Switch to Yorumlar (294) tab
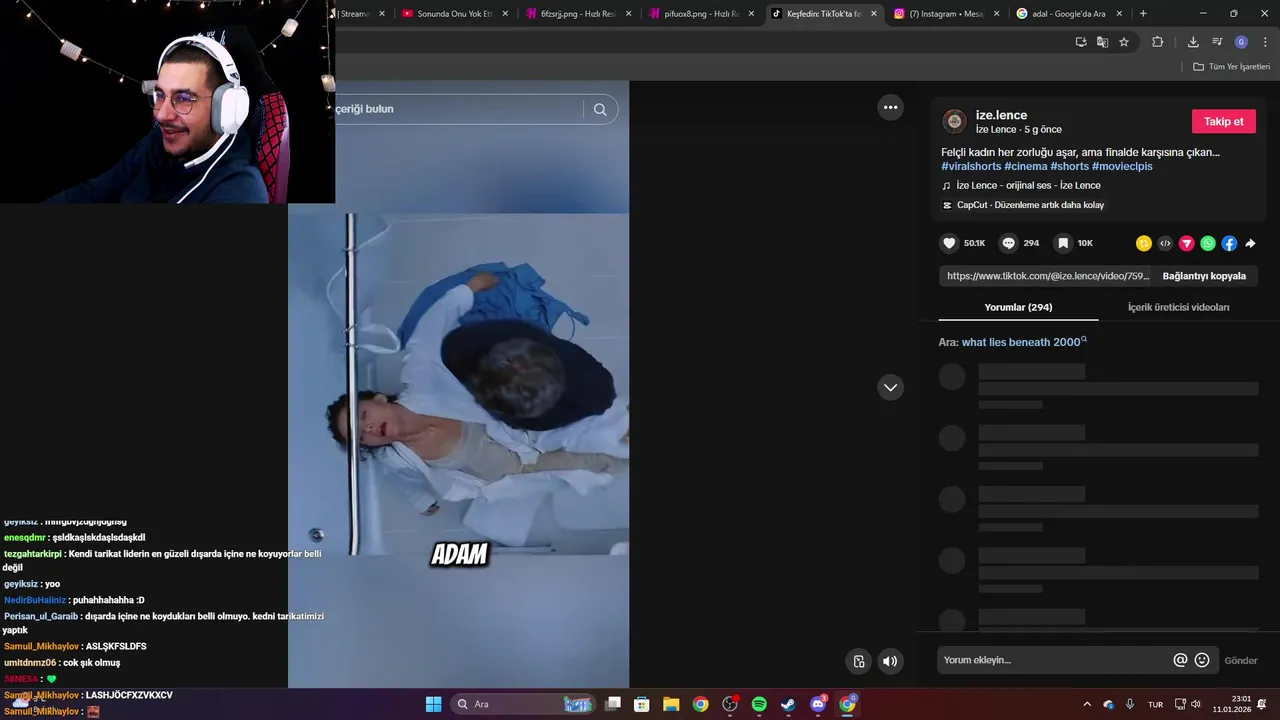 [x=1018, y=307]
